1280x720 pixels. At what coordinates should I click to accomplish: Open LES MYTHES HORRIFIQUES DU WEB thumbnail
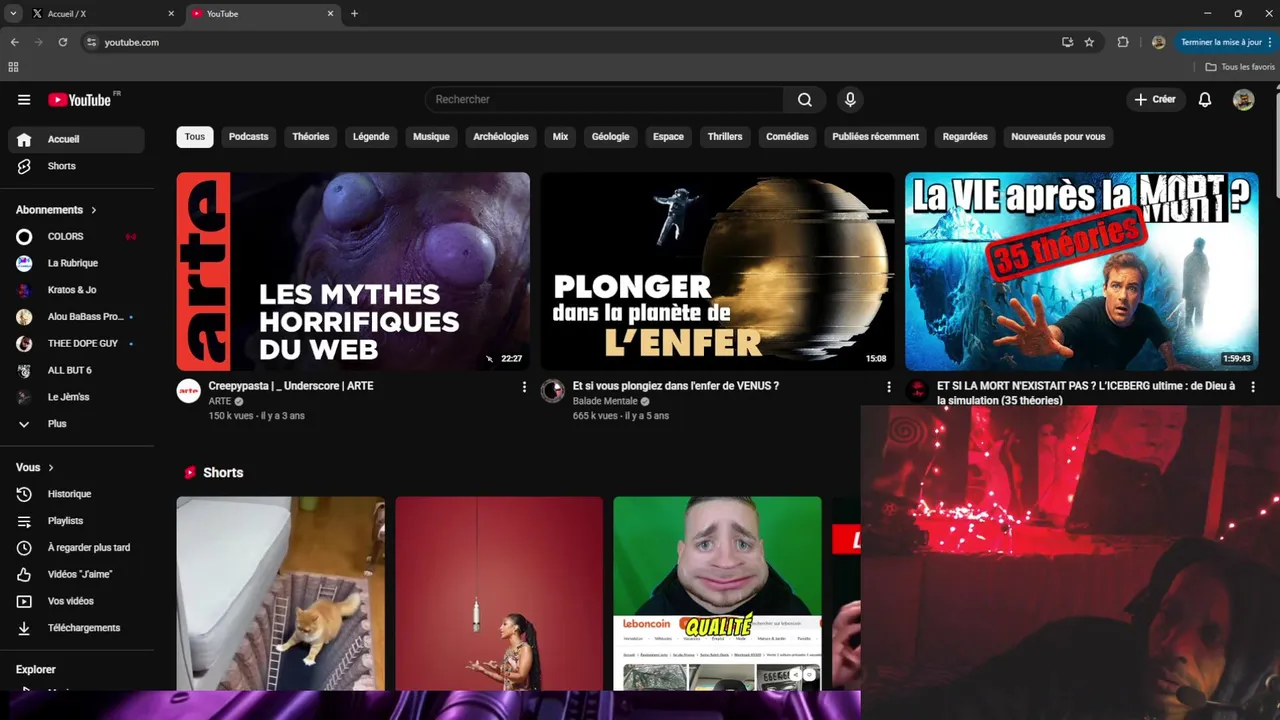[353, 271]
